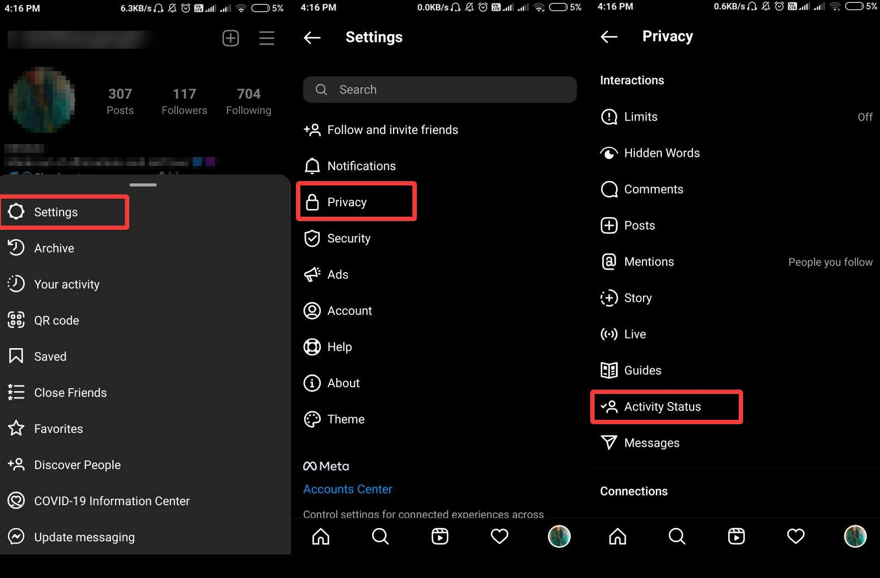Open QR code menu entry
Image resolution: width=880 pixels, height=578 pixels.
(145, 320)
